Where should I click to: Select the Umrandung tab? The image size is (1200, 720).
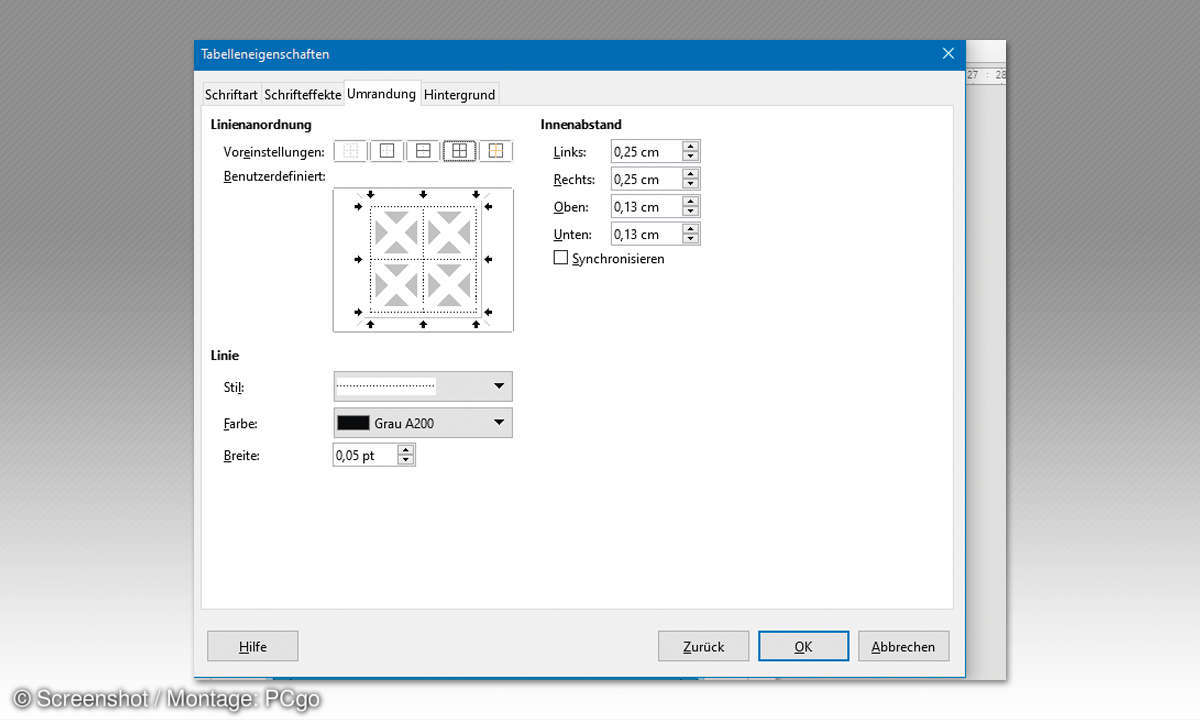(x=382, y=93)
